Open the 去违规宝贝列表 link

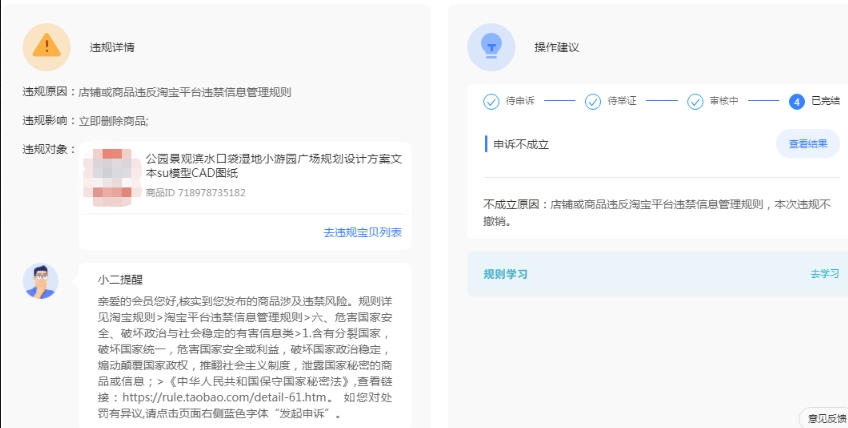click(x=362, y=232)
